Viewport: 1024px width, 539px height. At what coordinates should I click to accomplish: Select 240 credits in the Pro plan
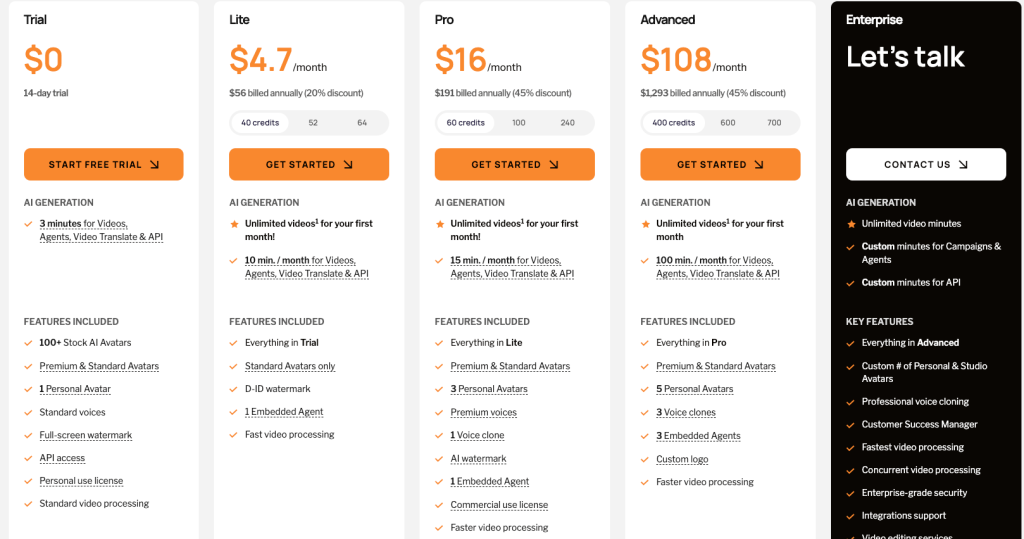568,123
